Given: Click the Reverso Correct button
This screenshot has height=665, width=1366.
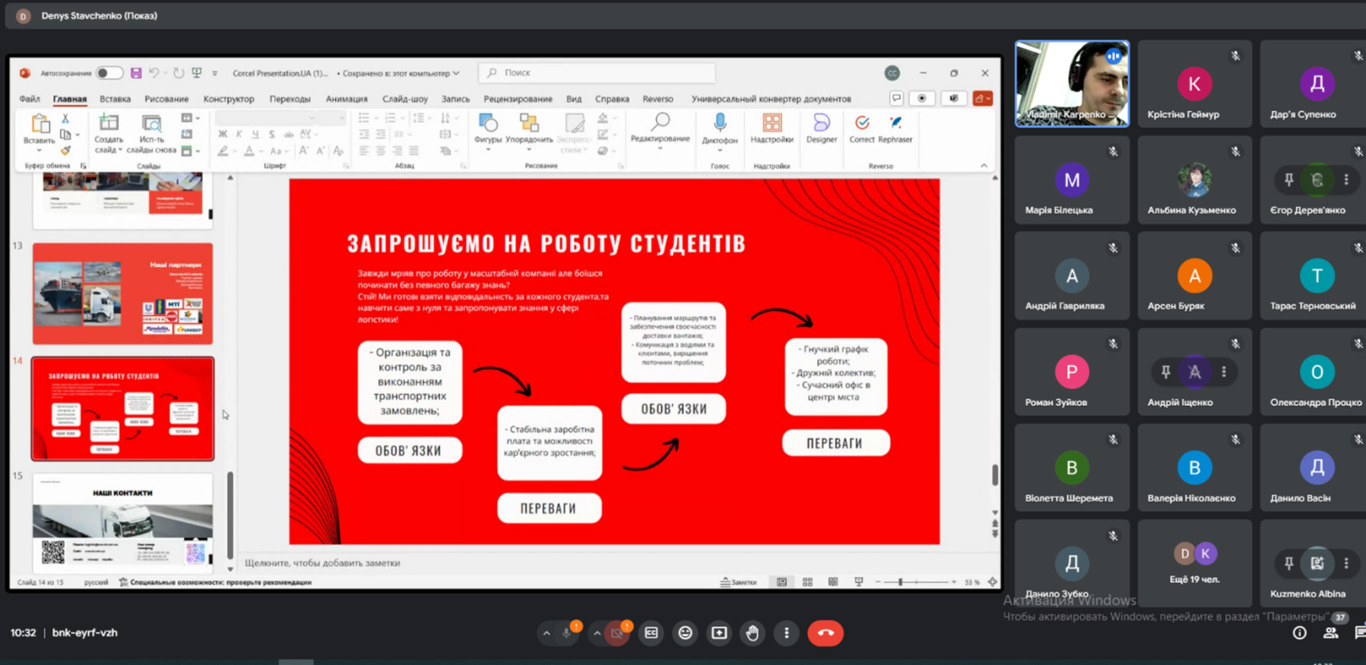Looking at the screenshot, I should coord(861,128).
